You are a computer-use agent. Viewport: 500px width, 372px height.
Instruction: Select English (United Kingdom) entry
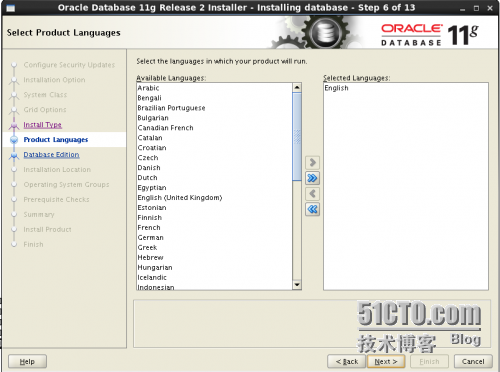pos(214,198)
